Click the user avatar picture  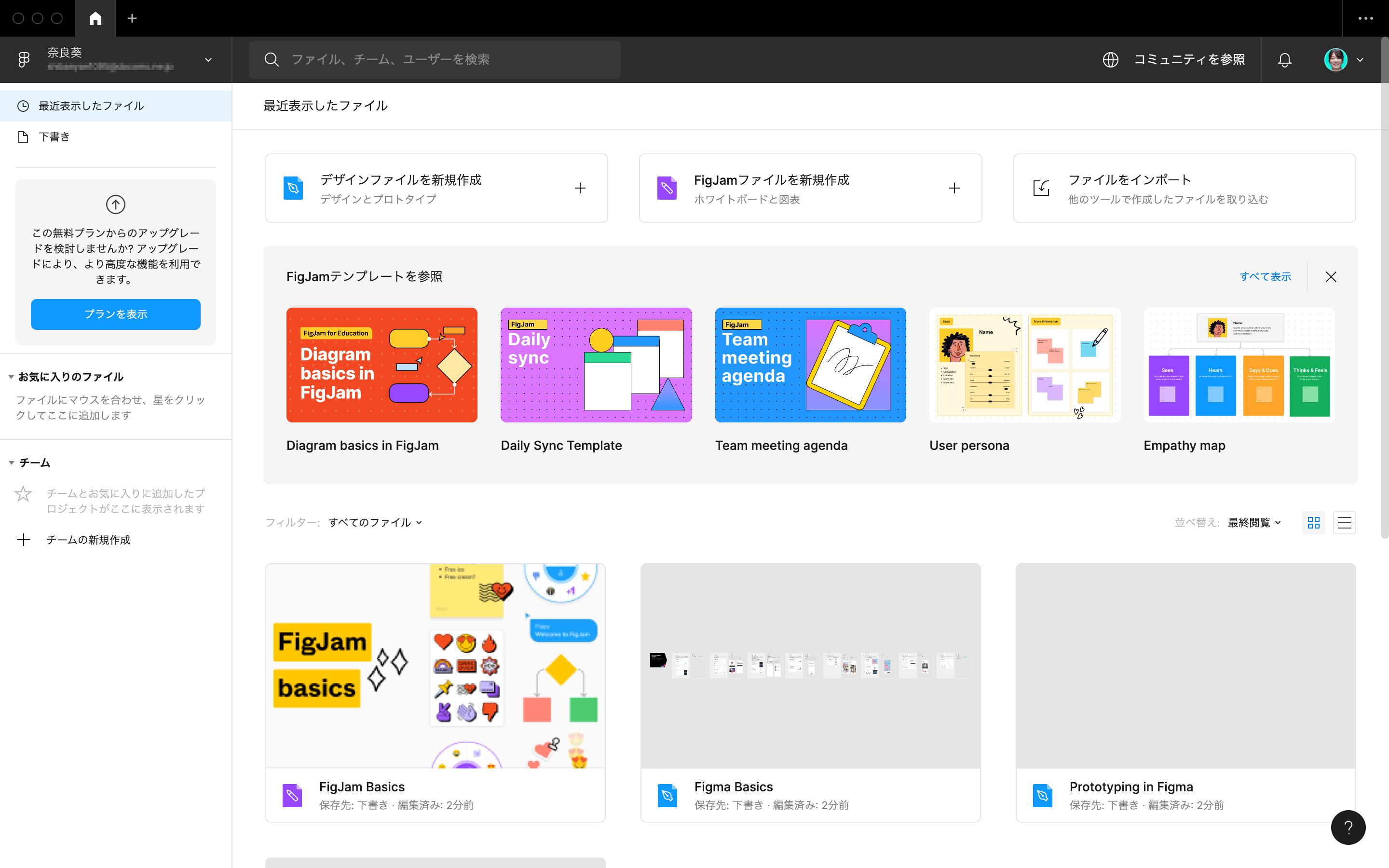coord(1335,59)
